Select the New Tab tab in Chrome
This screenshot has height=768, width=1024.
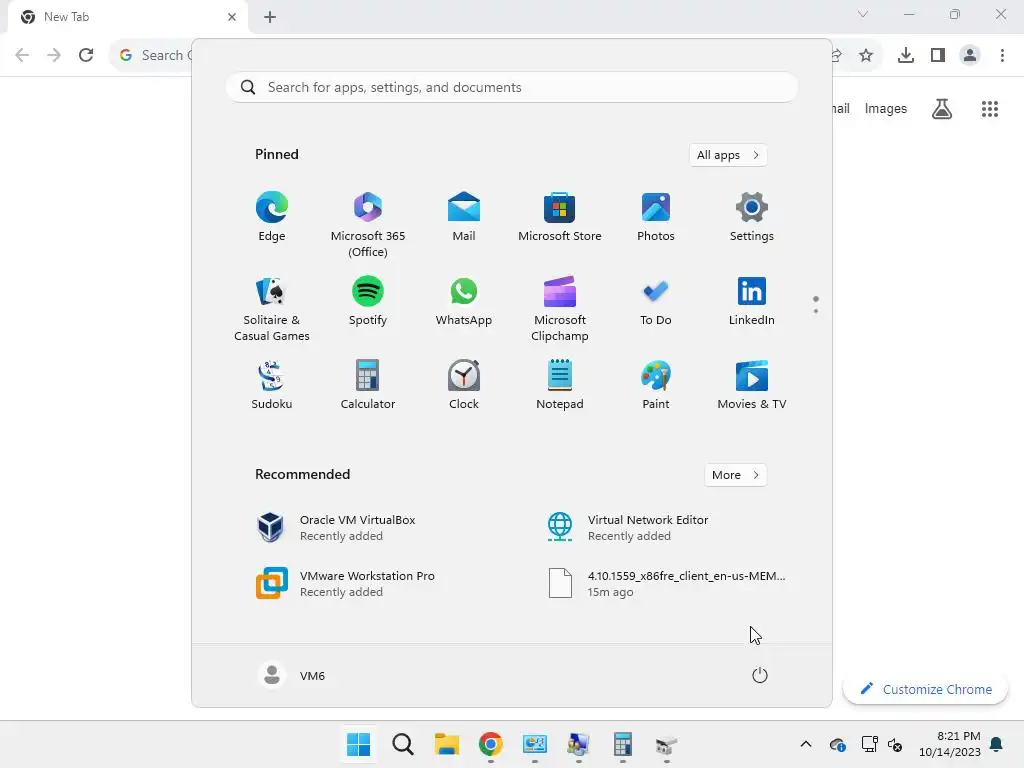(128, 17)
